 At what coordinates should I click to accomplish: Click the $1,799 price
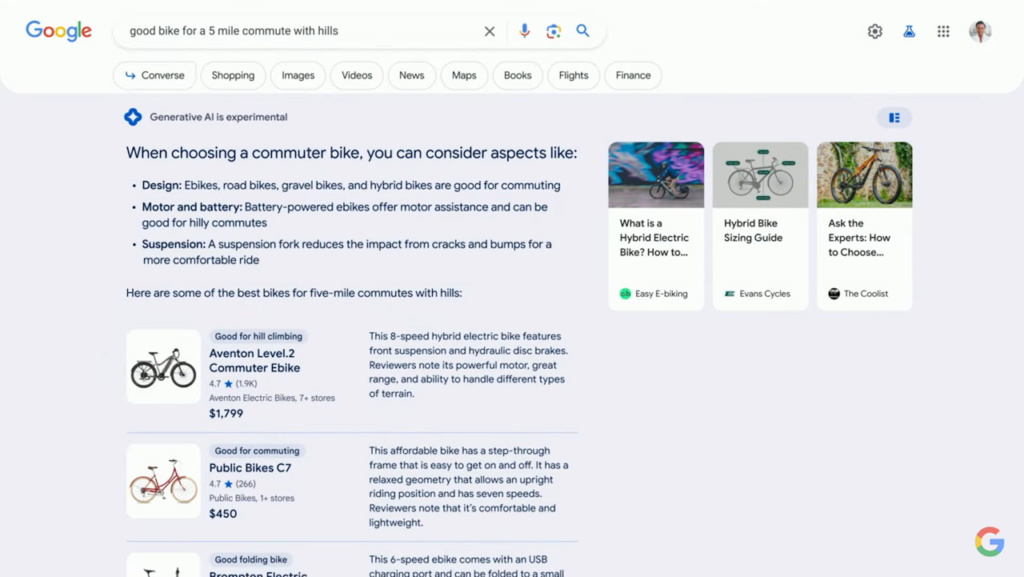click(x=226, y=413)
